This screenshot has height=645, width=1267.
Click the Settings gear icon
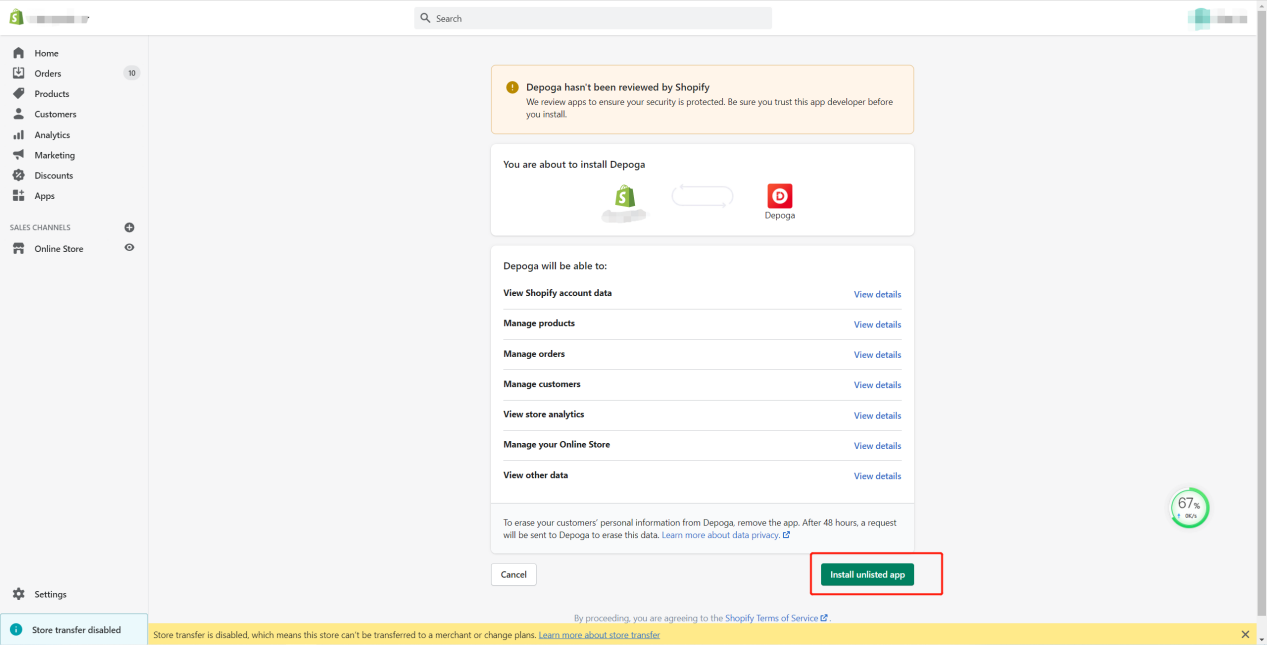[x=18, y=594]
